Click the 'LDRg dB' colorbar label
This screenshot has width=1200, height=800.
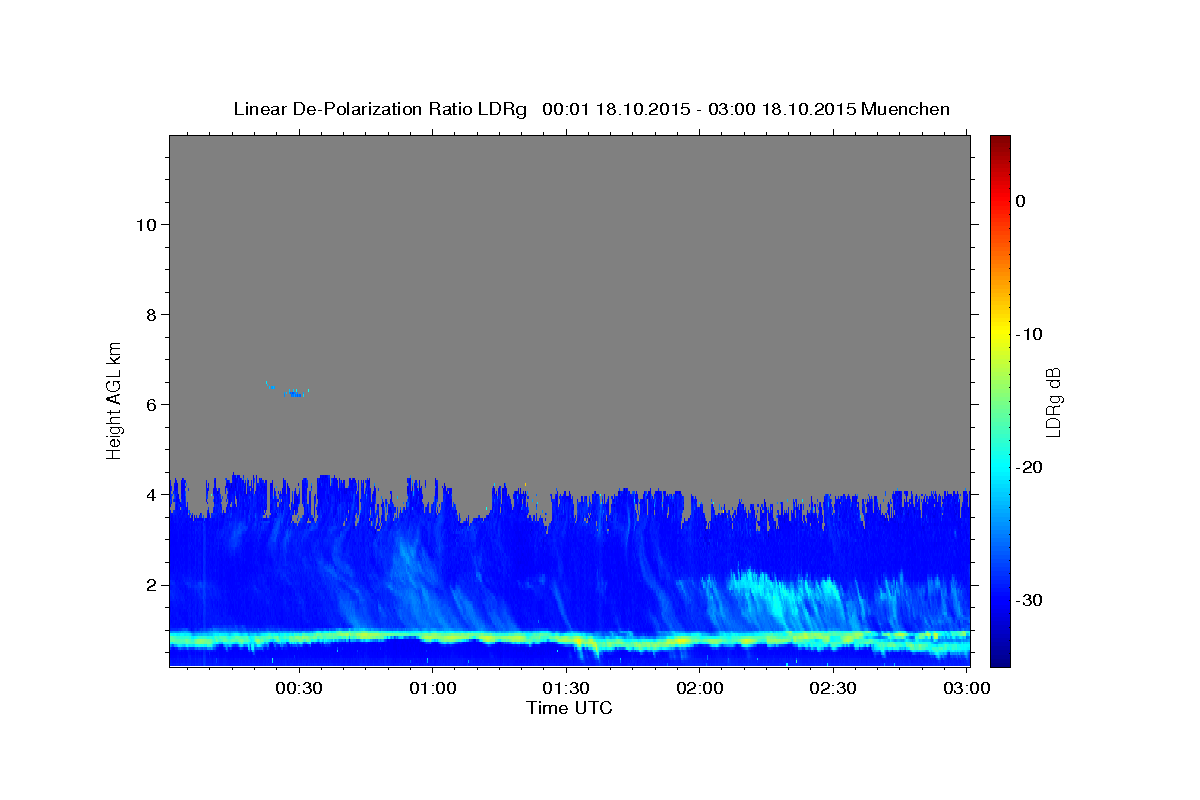click(x=1053, y=401)
